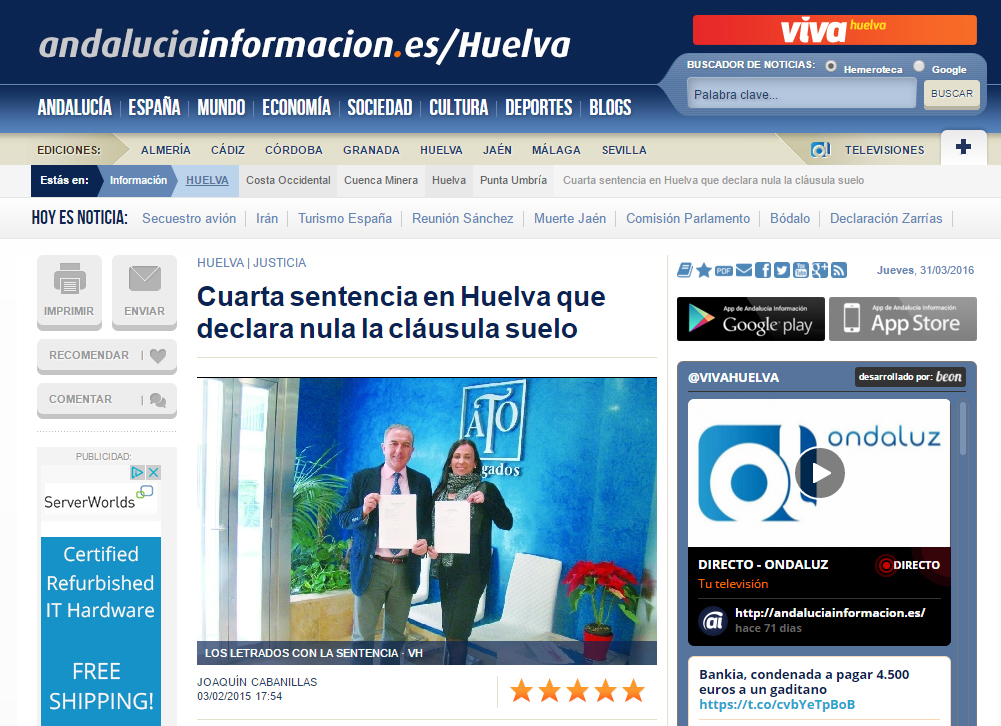This screenshot has width=1001, height=726.
Task: Select the Málaga edition
Action: [x=556, y=150]
